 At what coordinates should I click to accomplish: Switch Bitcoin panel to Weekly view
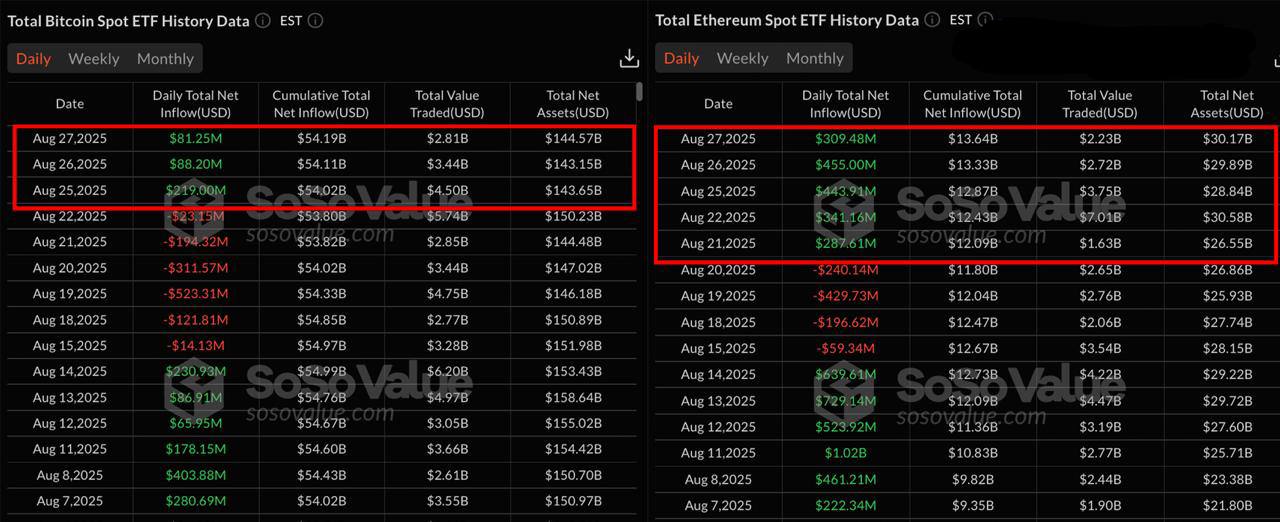click(94, 59)
